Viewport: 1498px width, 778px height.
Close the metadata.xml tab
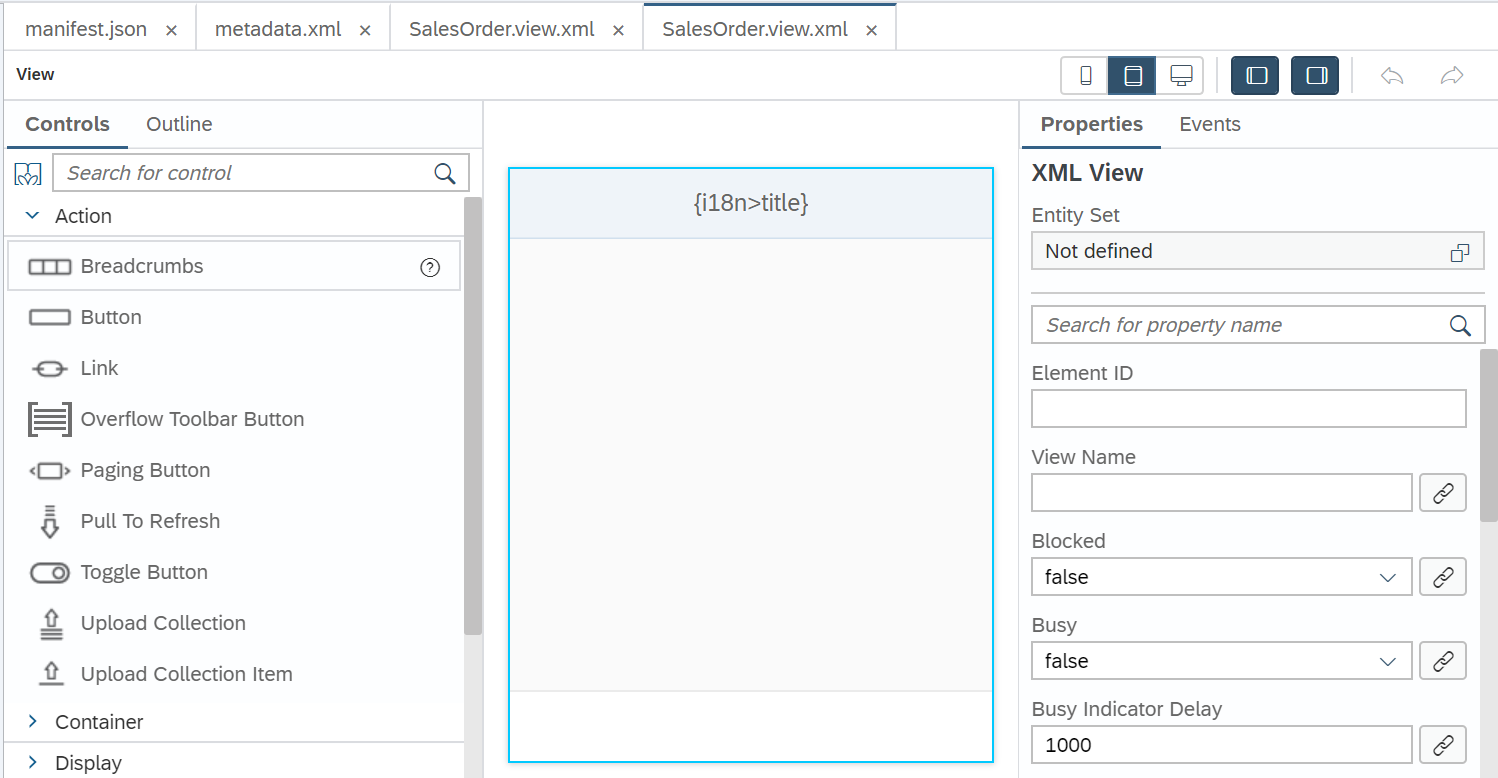point(365,30)
